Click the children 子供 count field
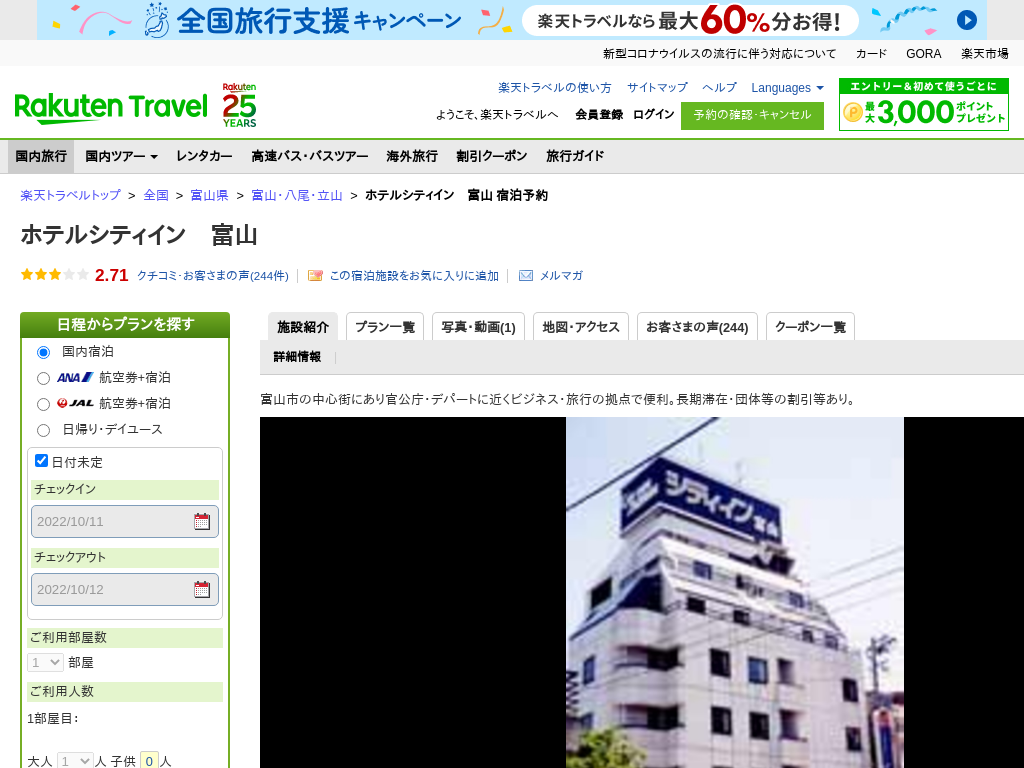 150,761
